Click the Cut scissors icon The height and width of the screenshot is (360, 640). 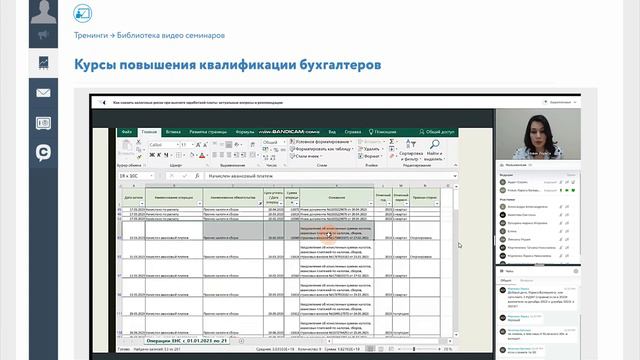138,142
